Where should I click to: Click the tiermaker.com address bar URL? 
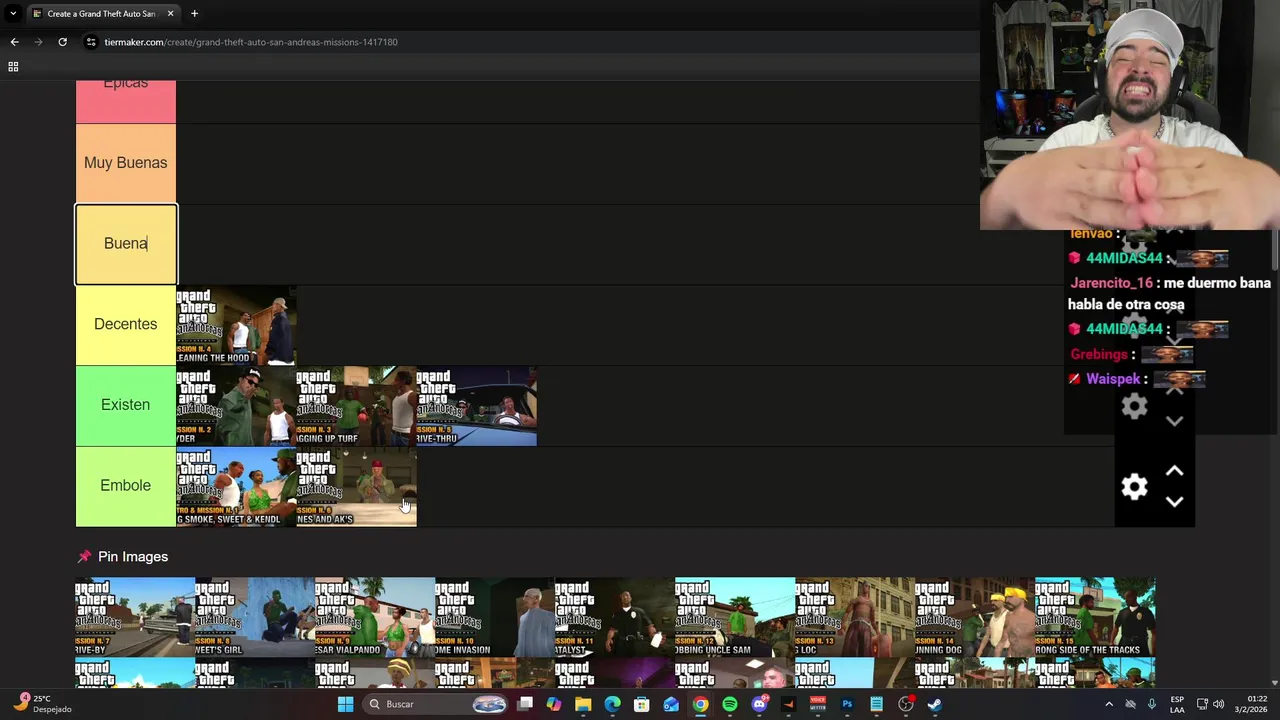[251, 42]
